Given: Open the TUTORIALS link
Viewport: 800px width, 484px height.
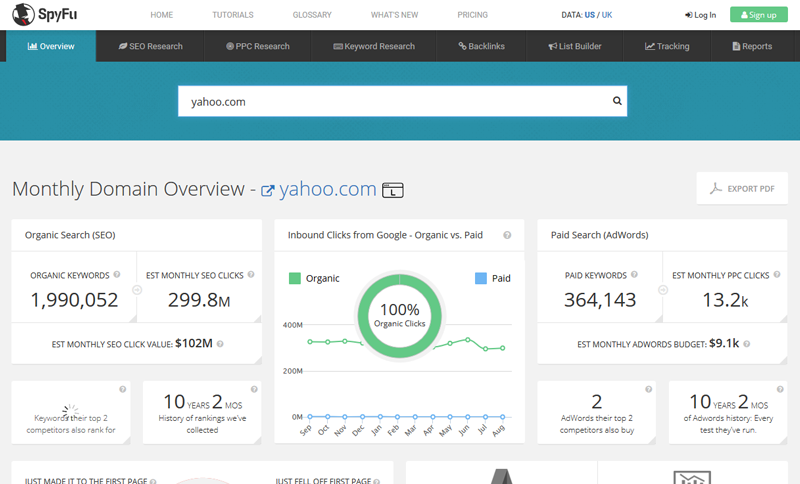Looking at the screenshot, I should pyautogui.click(x=233, y=15).
